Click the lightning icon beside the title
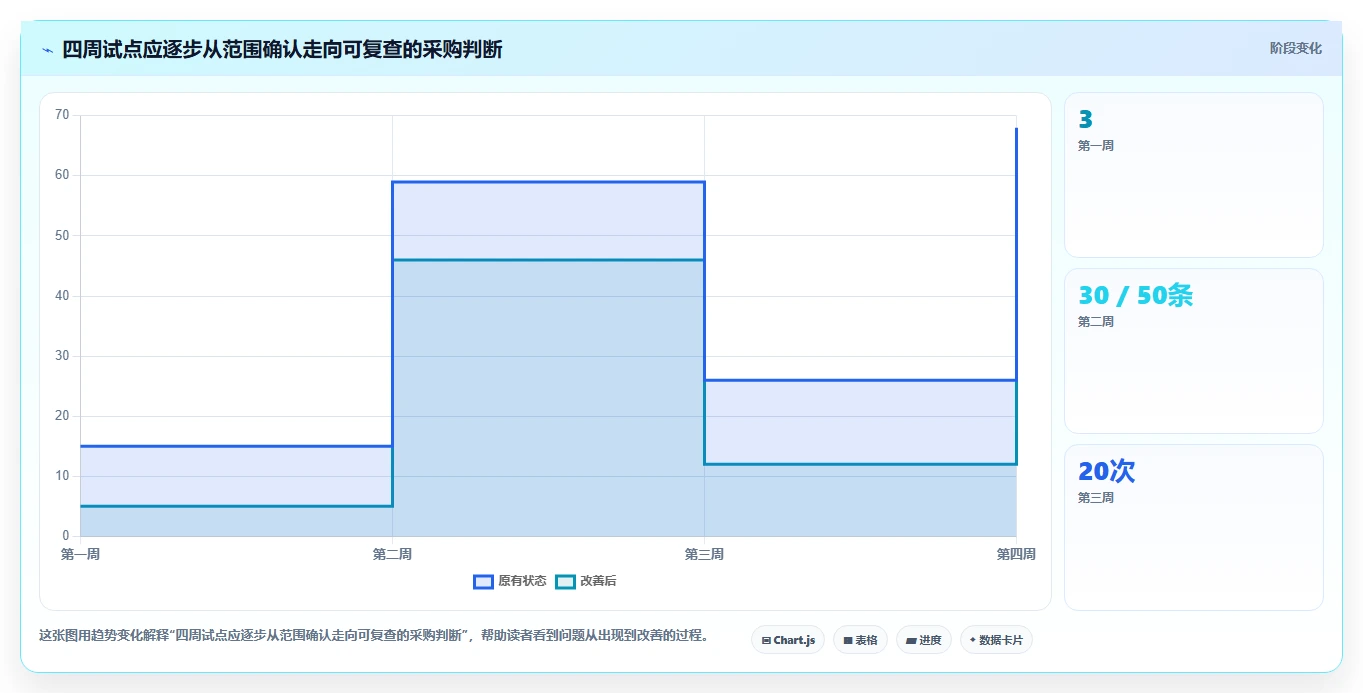This screenshot has height=693, width=1363. coord(47,49)
